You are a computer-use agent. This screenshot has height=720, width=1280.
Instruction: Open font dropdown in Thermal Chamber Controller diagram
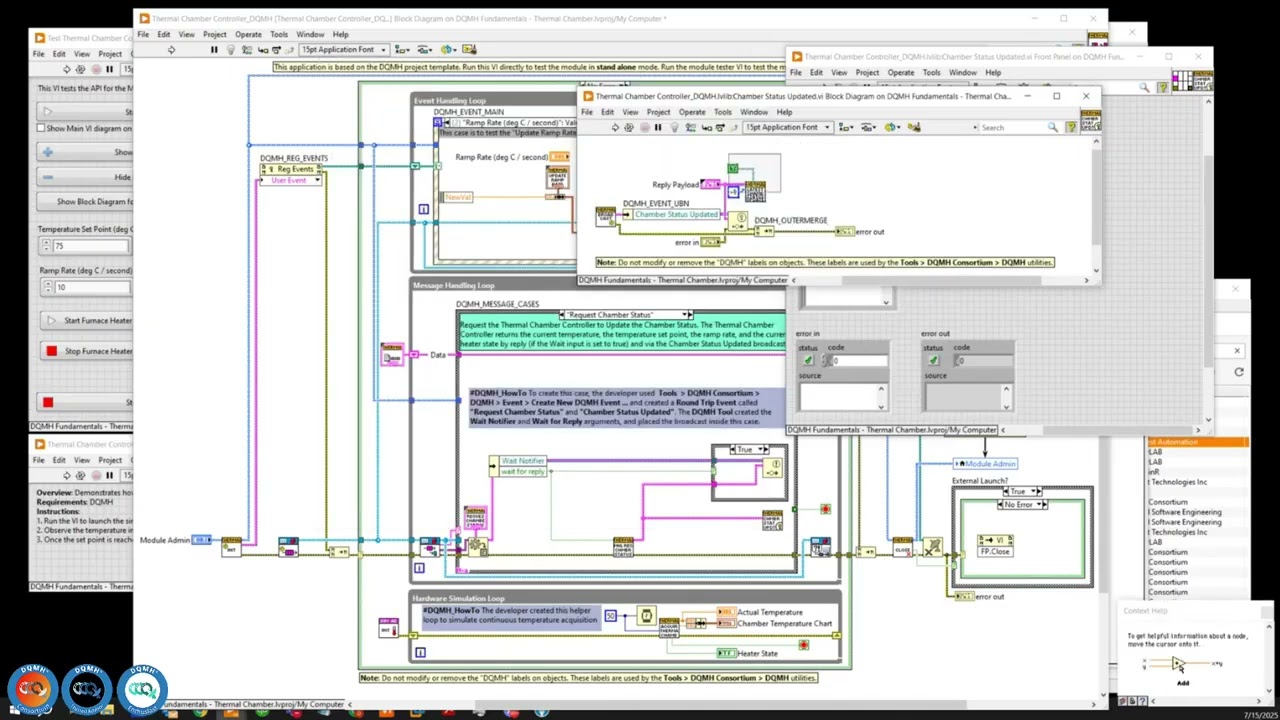[x=344, y=49]
